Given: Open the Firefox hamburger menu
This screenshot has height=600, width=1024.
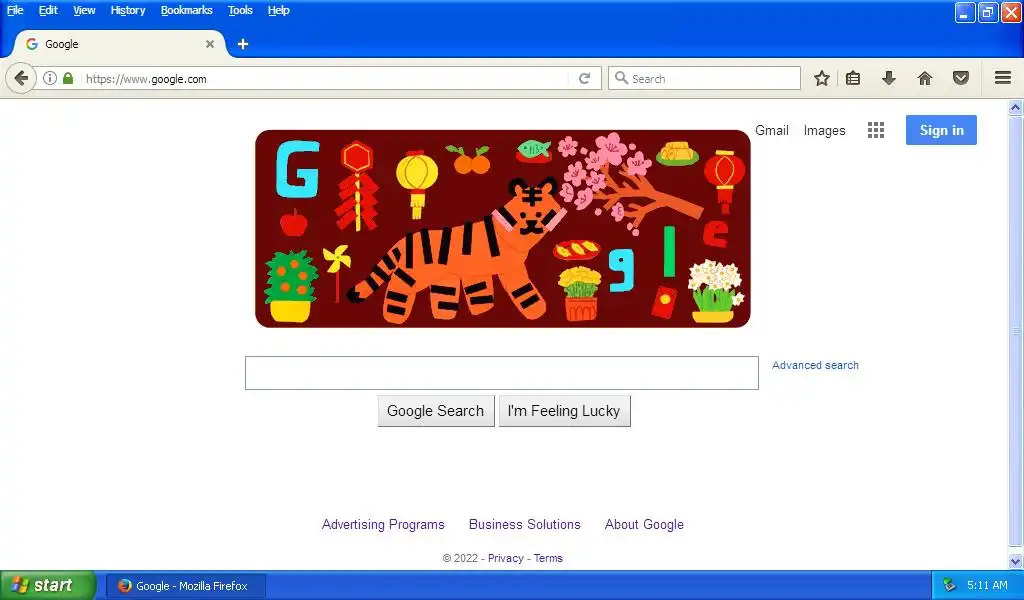Looking at the screenshot, I should (x=1003, y=78).
